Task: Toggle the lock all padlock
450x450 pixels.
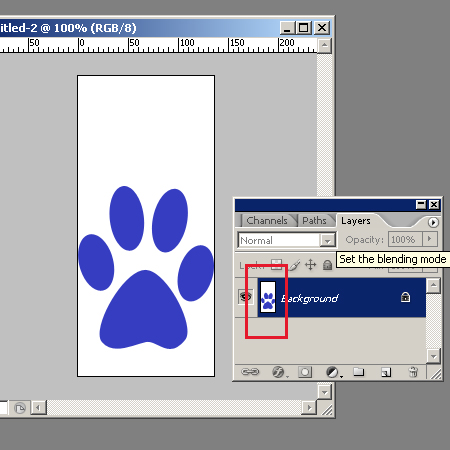Action: 327,265
